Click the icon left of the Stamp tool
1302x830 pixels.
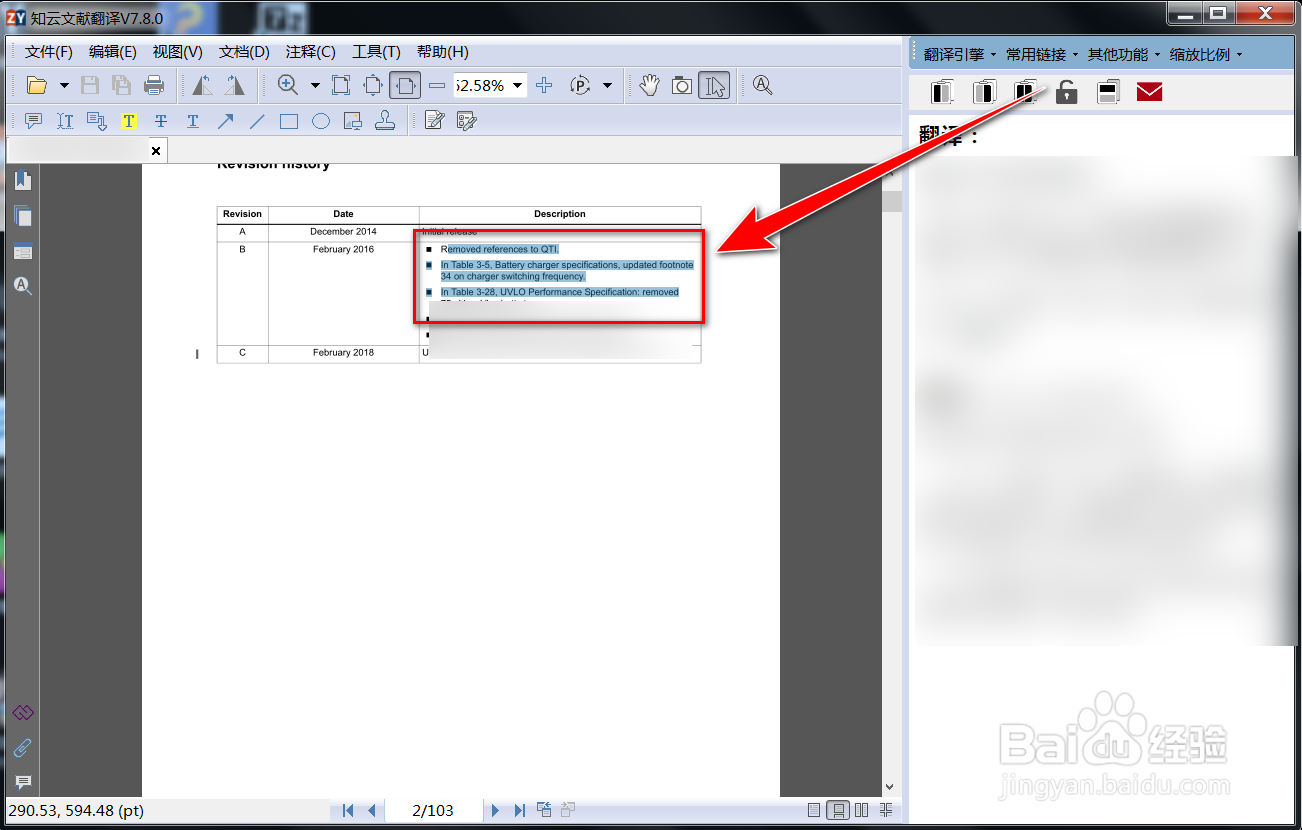(x=353, y=121)
